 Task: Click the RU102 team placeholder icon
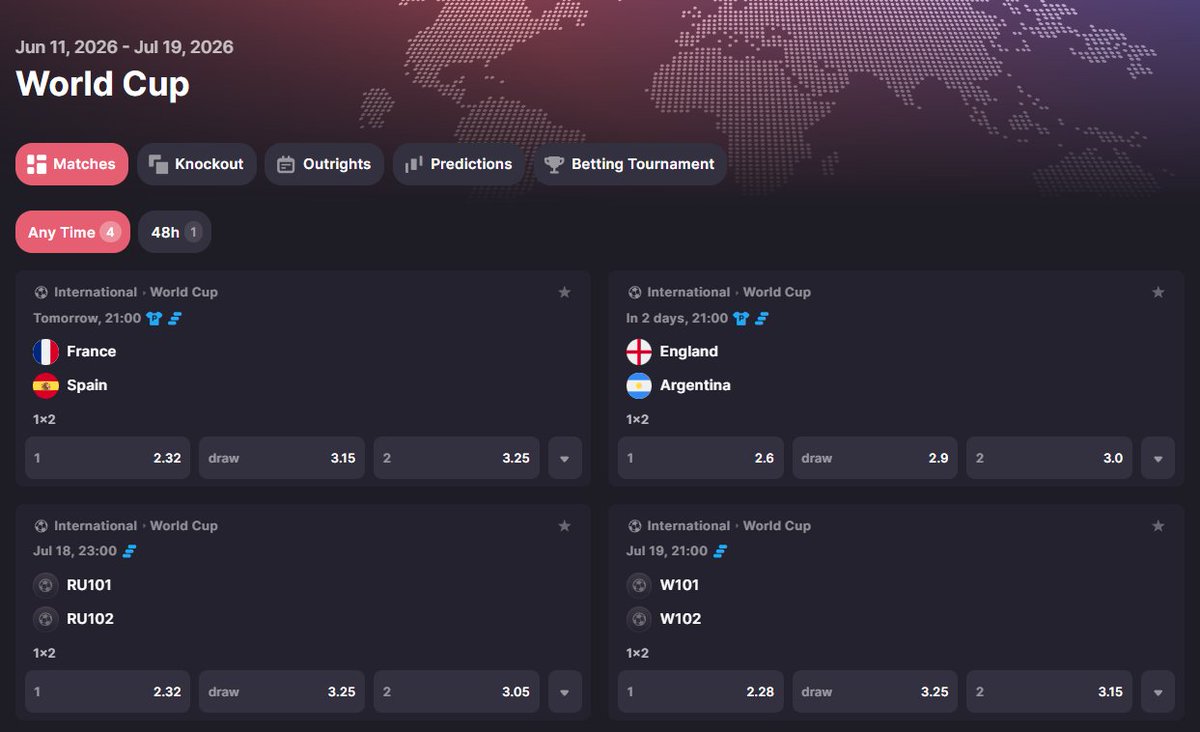[46, 619]
